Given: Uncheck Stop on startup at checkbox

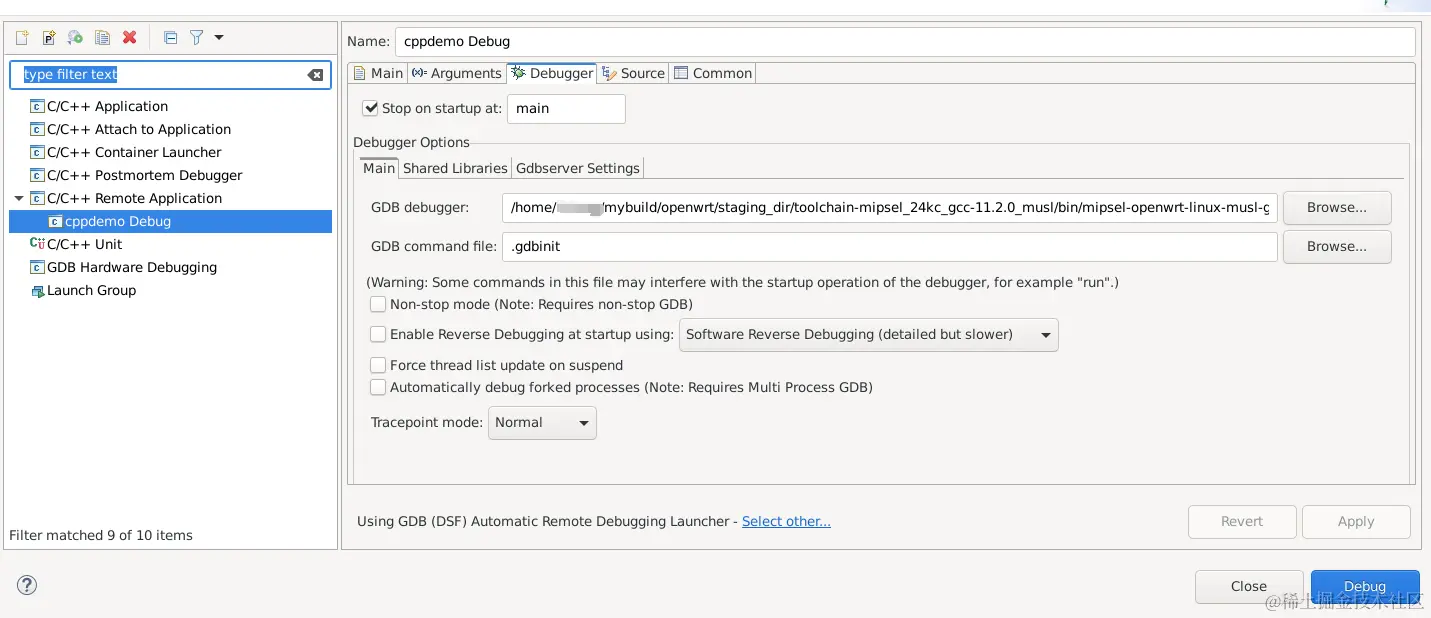Looking at the screenshot, I should pyautogui.click(x=371, y=108).
